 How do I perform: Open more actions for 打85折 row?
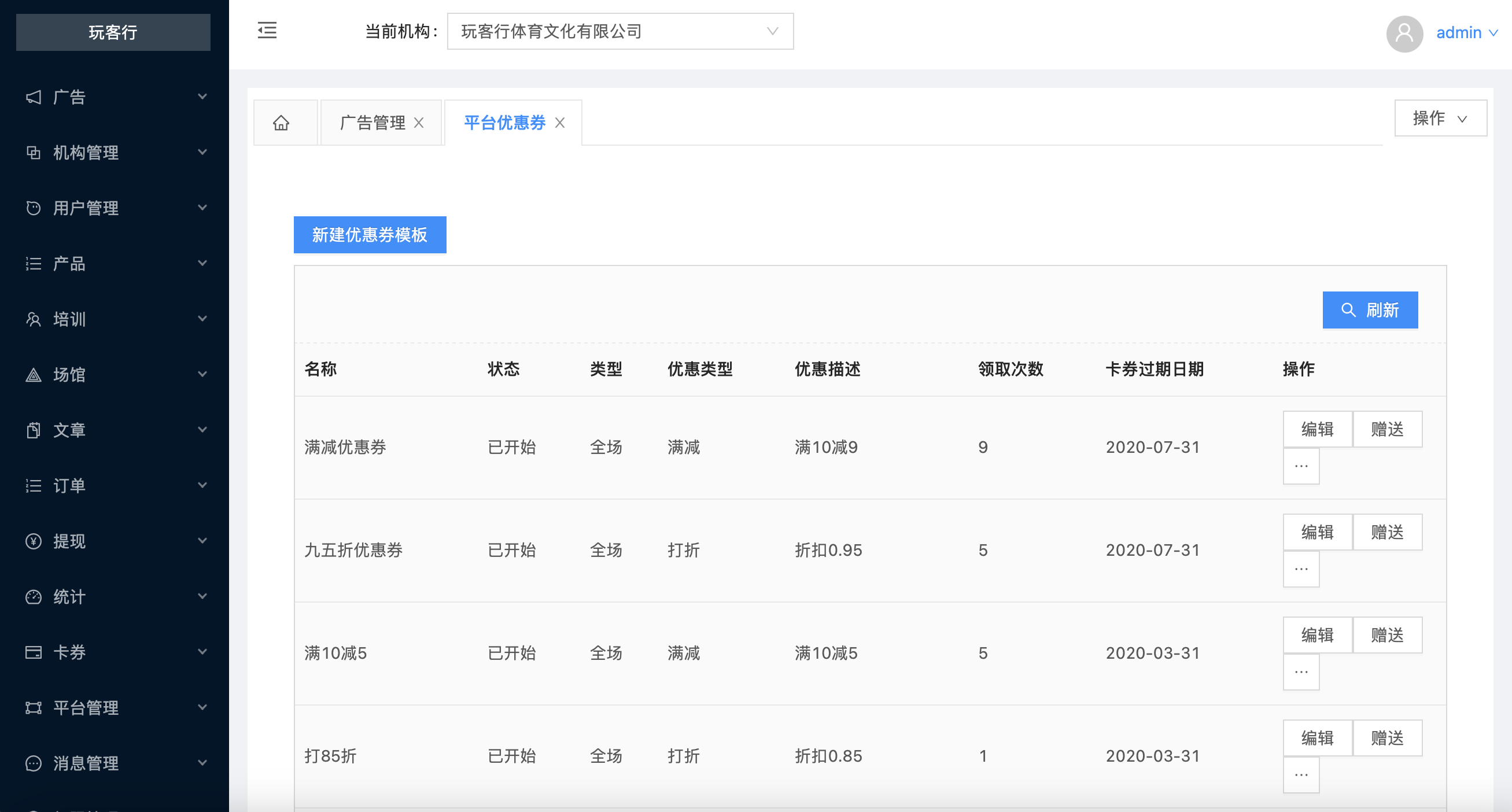pyautogui.click(x=1301, y=775)
